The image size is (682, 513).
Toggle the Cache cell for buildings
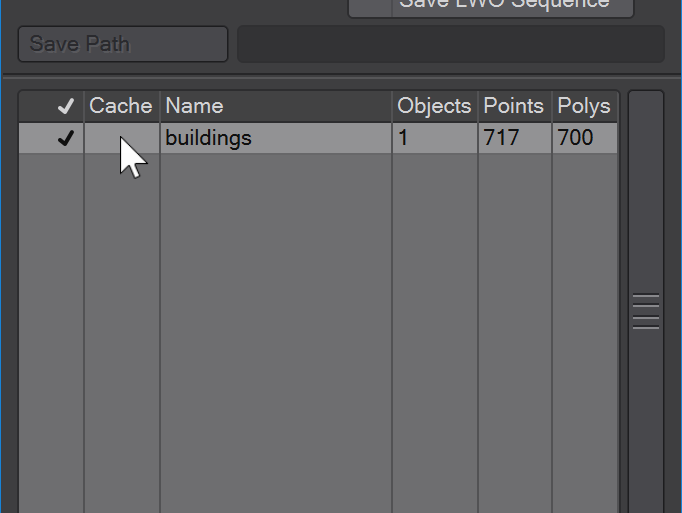(122, 138)
